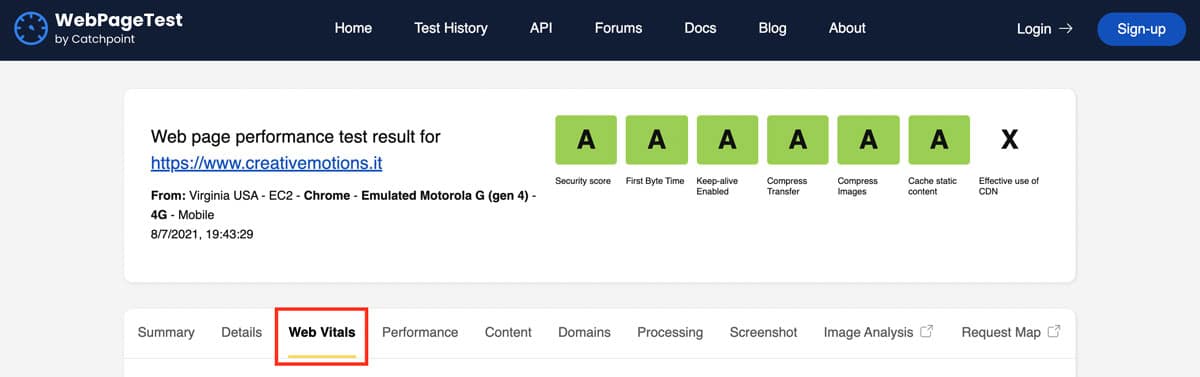This screenshot has height=377, width=1200.
Task: Visit the Blog nav item
Action: pos(772,28)
